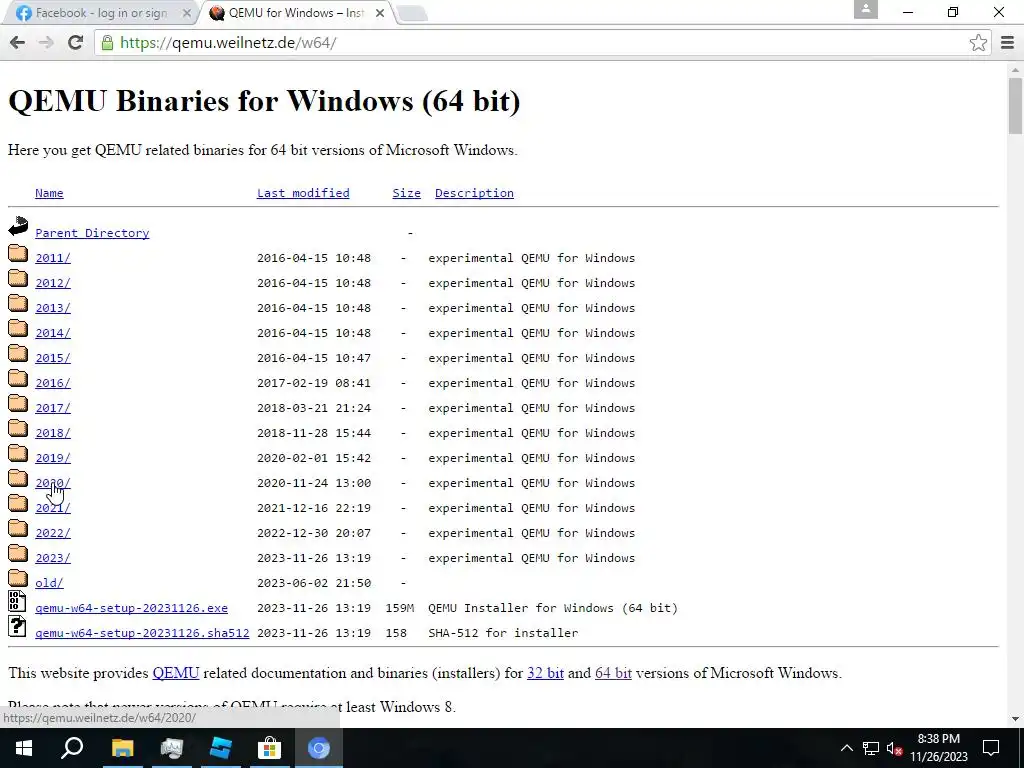
Task: Open the 2018/ directory link
Action: [53, 433]
